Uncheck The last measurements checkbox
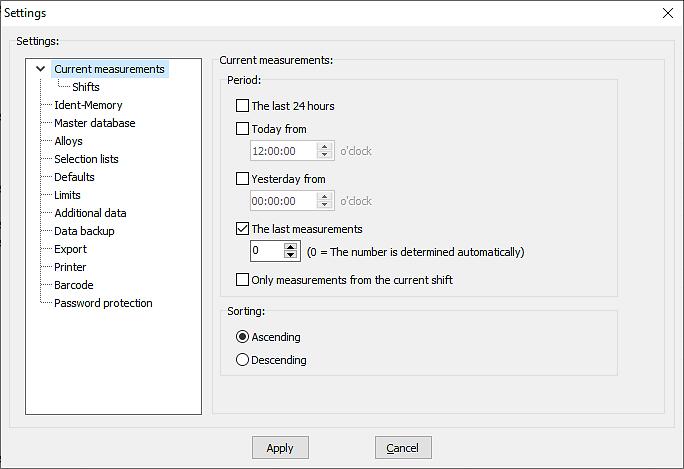The width and height of the screenshot is (684, 469). pyautogui.click(x=242, y=229)
